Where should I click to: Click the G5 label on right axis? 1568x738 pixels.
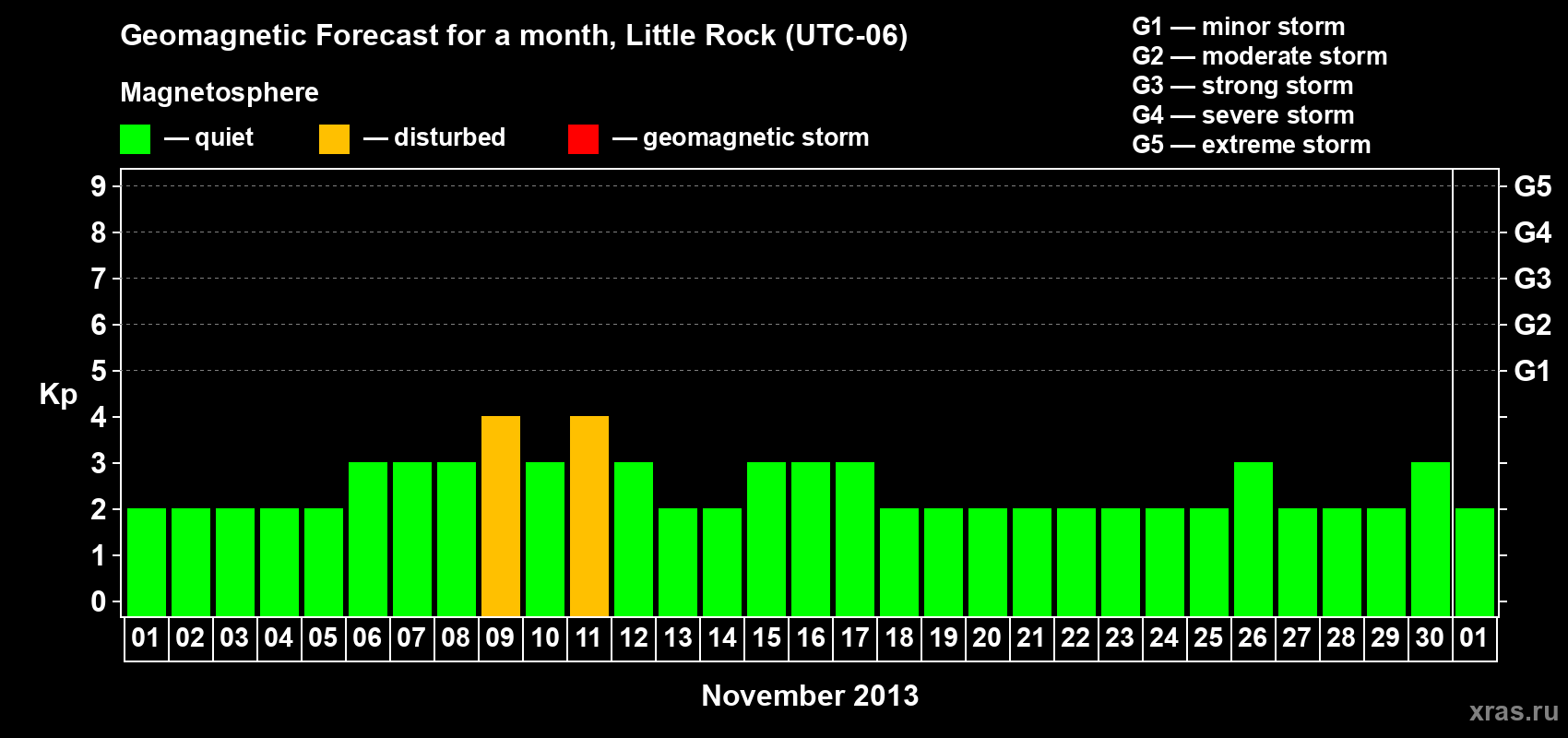coord(1533,186)
